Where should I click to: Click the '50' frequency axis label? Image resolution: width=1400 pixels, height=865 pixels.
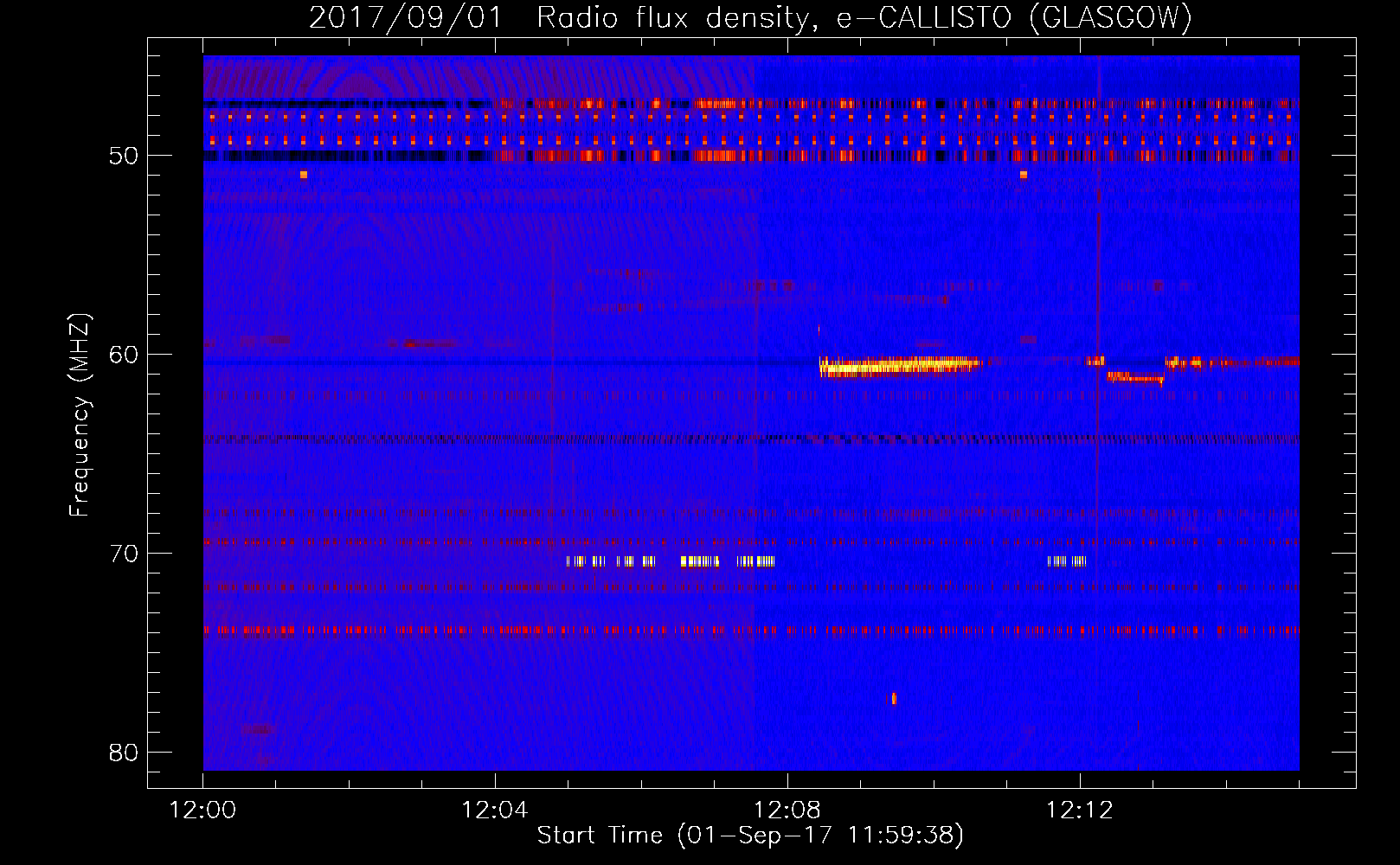tap(124, 156)
